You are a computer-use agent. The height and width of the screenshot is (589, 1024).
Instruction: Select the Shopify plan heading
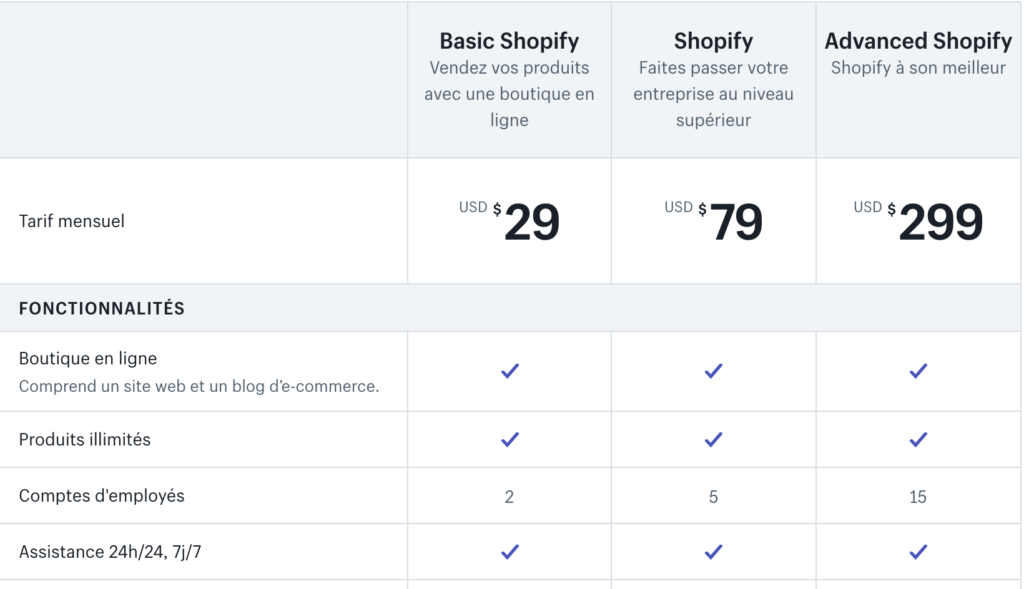[x=713, y=41]
